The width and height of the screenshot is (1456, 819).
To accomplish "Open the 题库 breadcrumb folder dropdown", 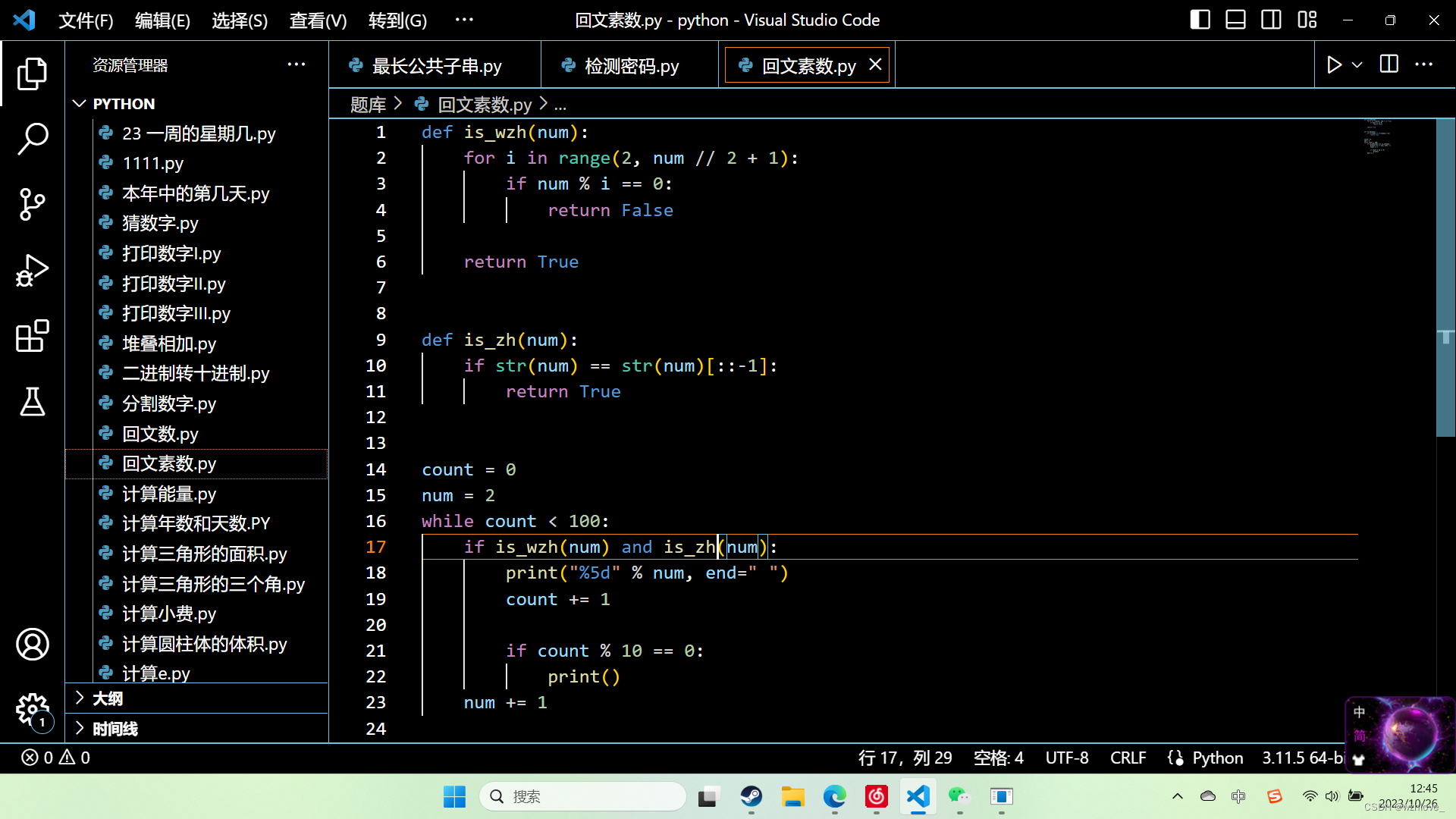I will pyautogui.click(x=368, y=105).
